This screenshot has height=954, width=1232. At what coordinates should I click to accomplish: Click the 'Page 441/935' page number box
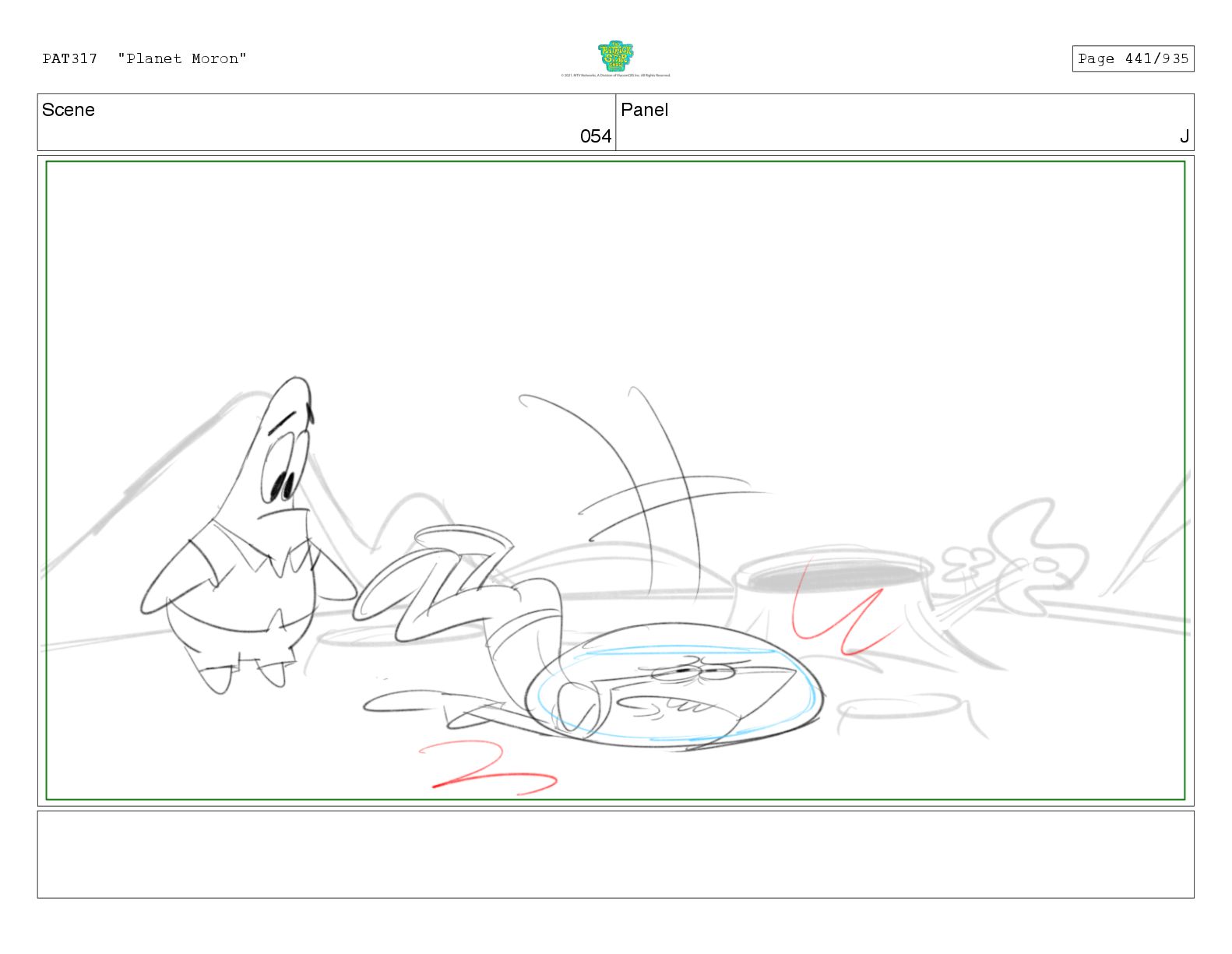1133,58
